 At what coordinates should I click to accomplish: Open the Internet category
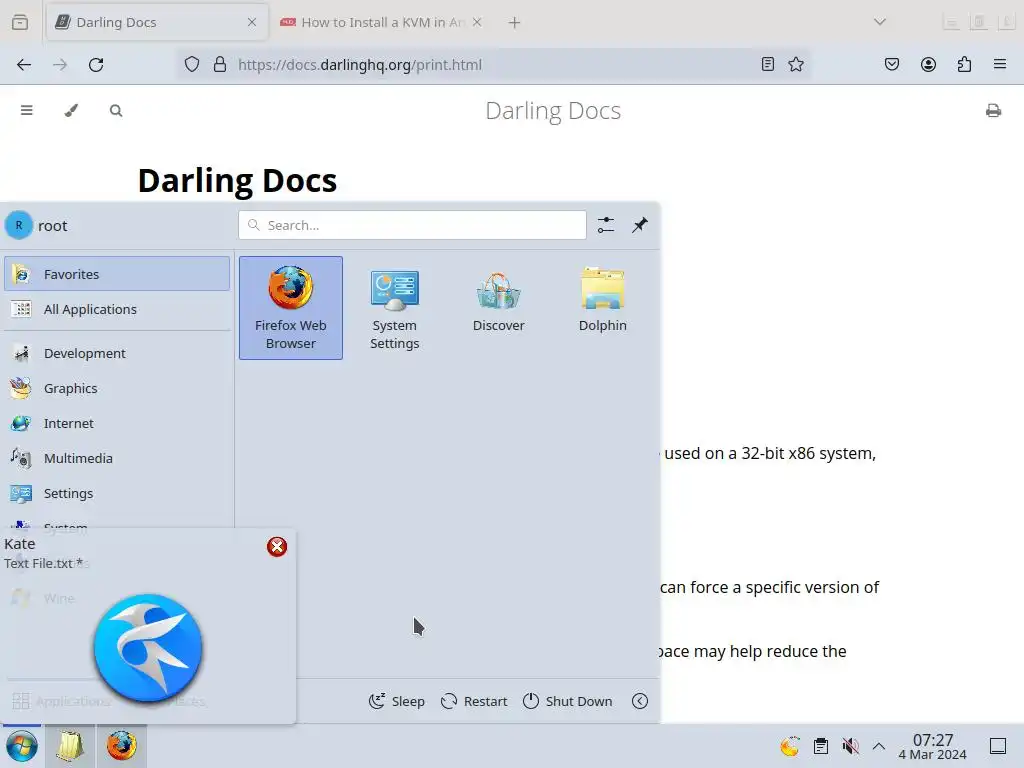117,423
